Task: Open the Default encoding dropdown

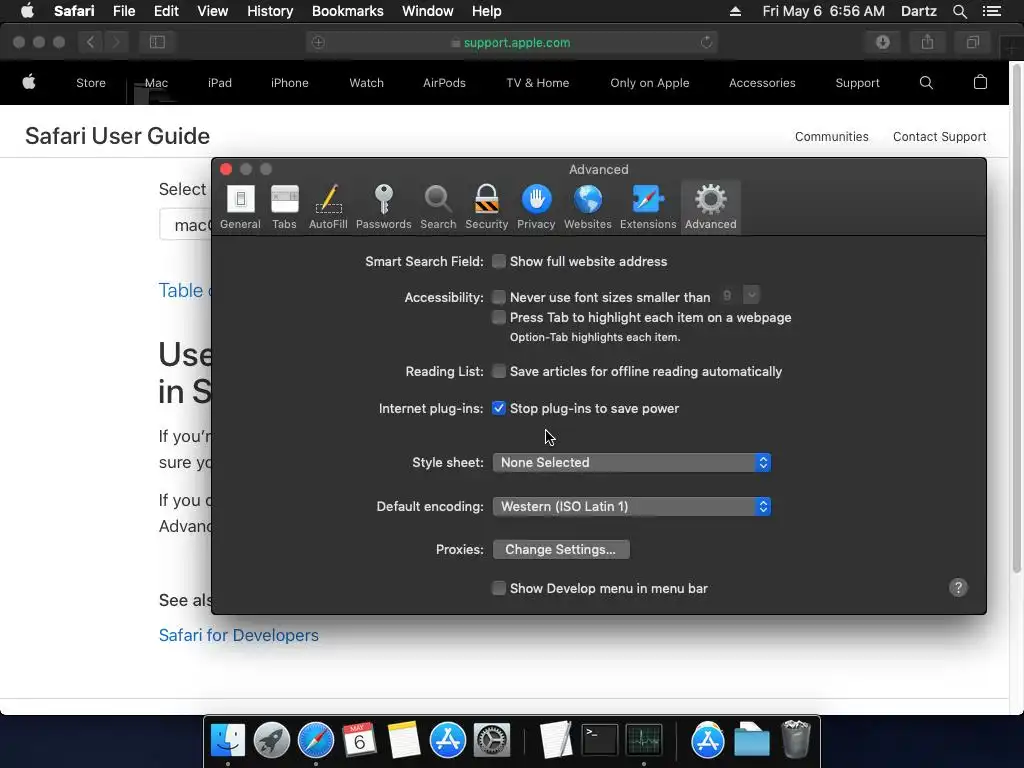Action: coord(632,506)
